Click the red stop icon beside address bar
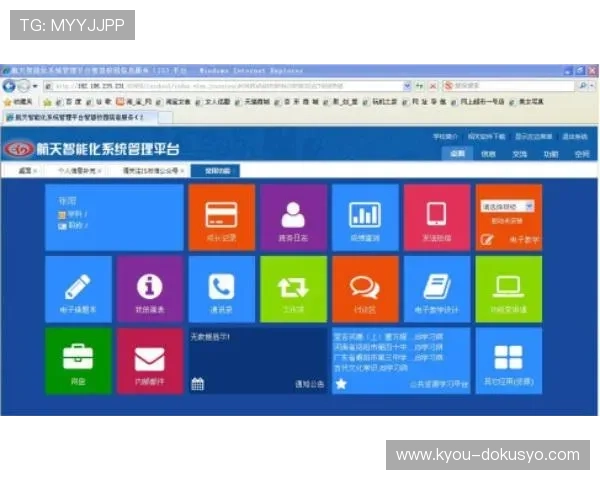The height and width of the screenshot is (480, 600). [433, 86]
